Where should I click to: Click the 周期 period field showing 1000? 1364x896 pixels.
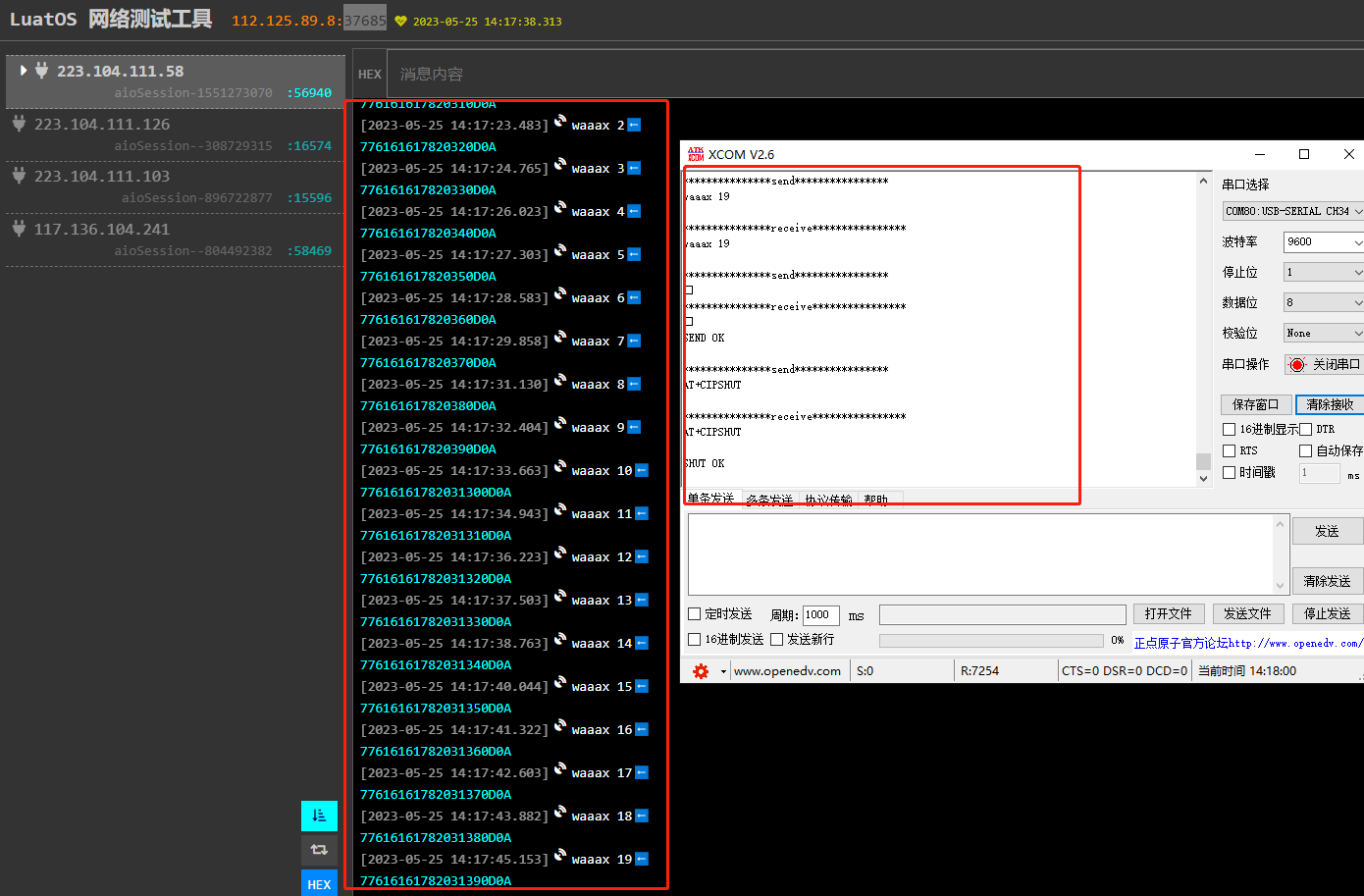[x=821, y=614]
